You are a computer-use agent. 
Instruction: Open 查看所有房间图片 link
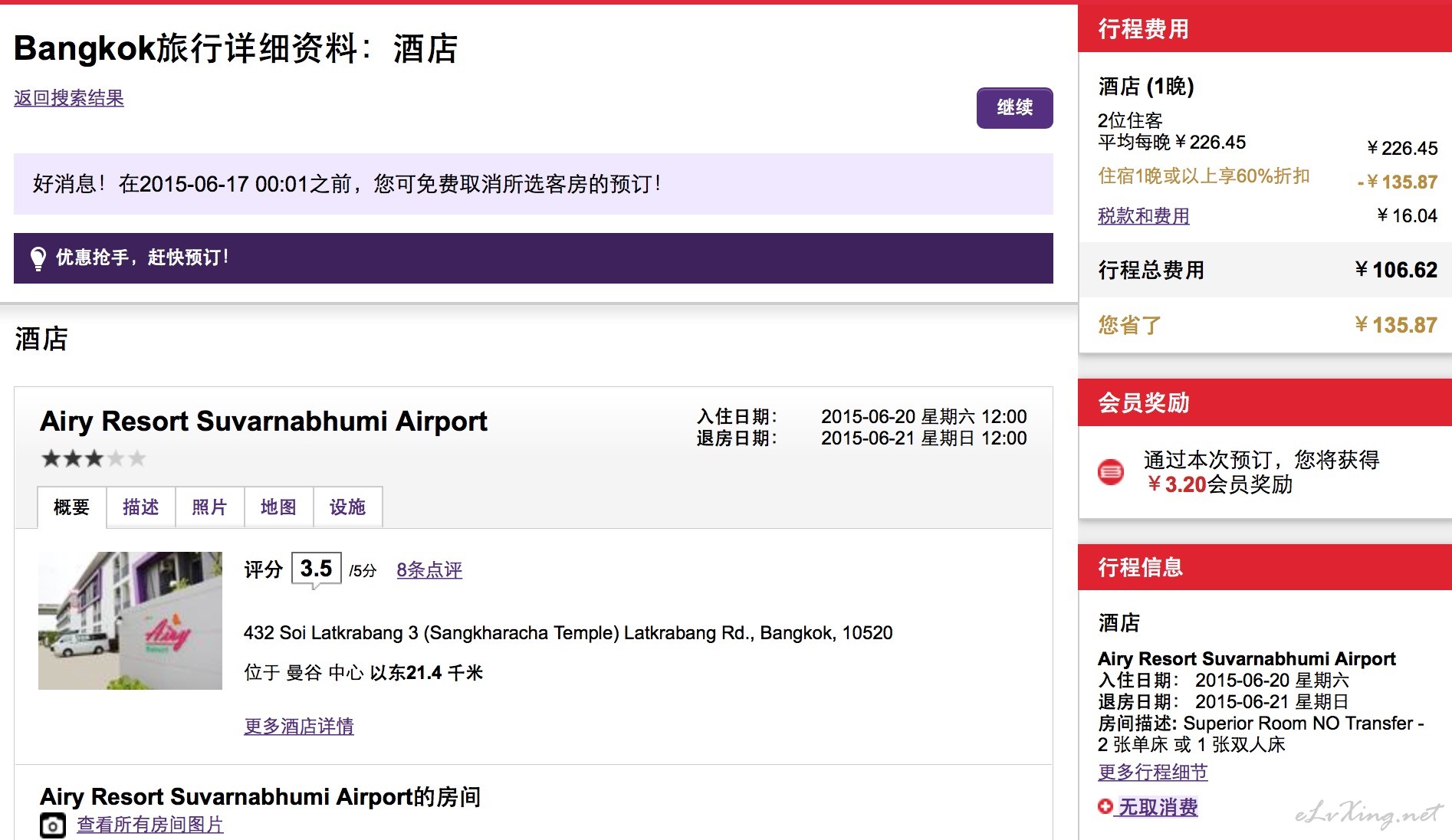point(150,825)
